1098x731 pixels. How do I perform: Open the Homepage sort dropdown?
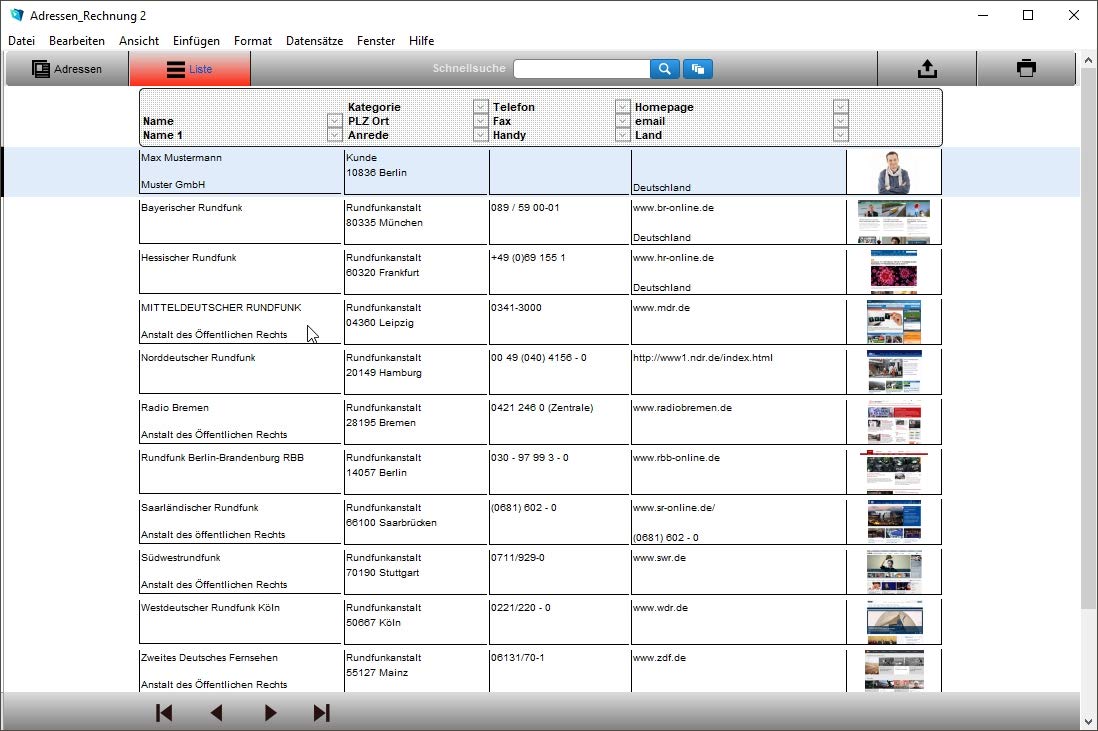pos(840,106)
